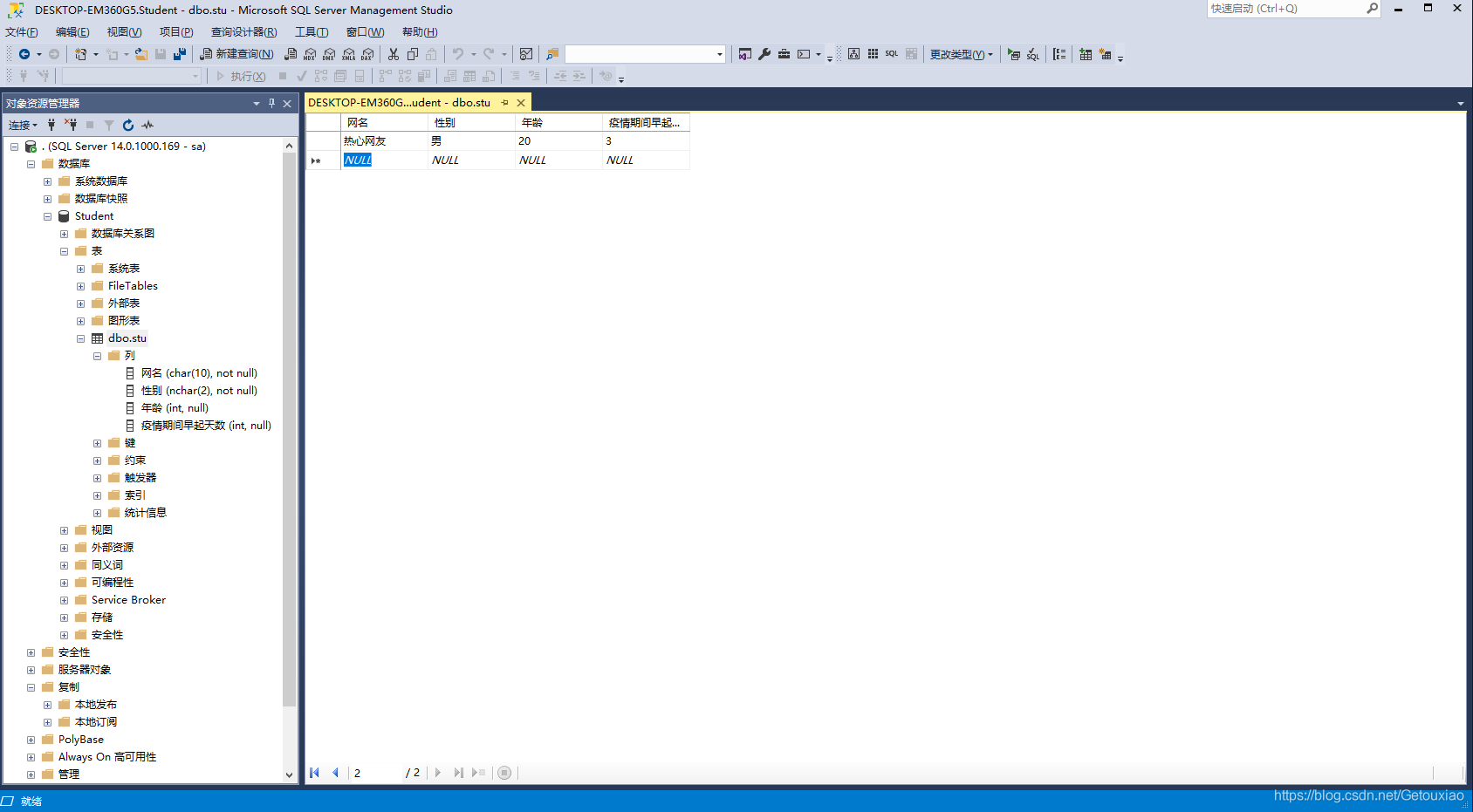Click the add group by icon
The image size is (1473, 812).
pos(1059,54)
